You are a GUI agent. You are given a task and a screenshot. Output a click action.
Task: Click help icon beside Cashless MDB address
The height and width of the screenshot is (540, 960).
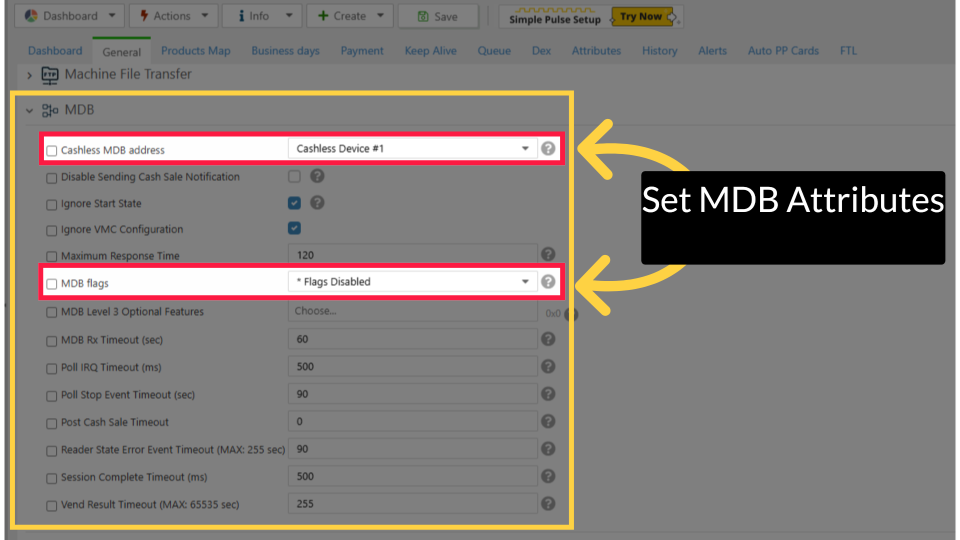[x=548, y=149]
